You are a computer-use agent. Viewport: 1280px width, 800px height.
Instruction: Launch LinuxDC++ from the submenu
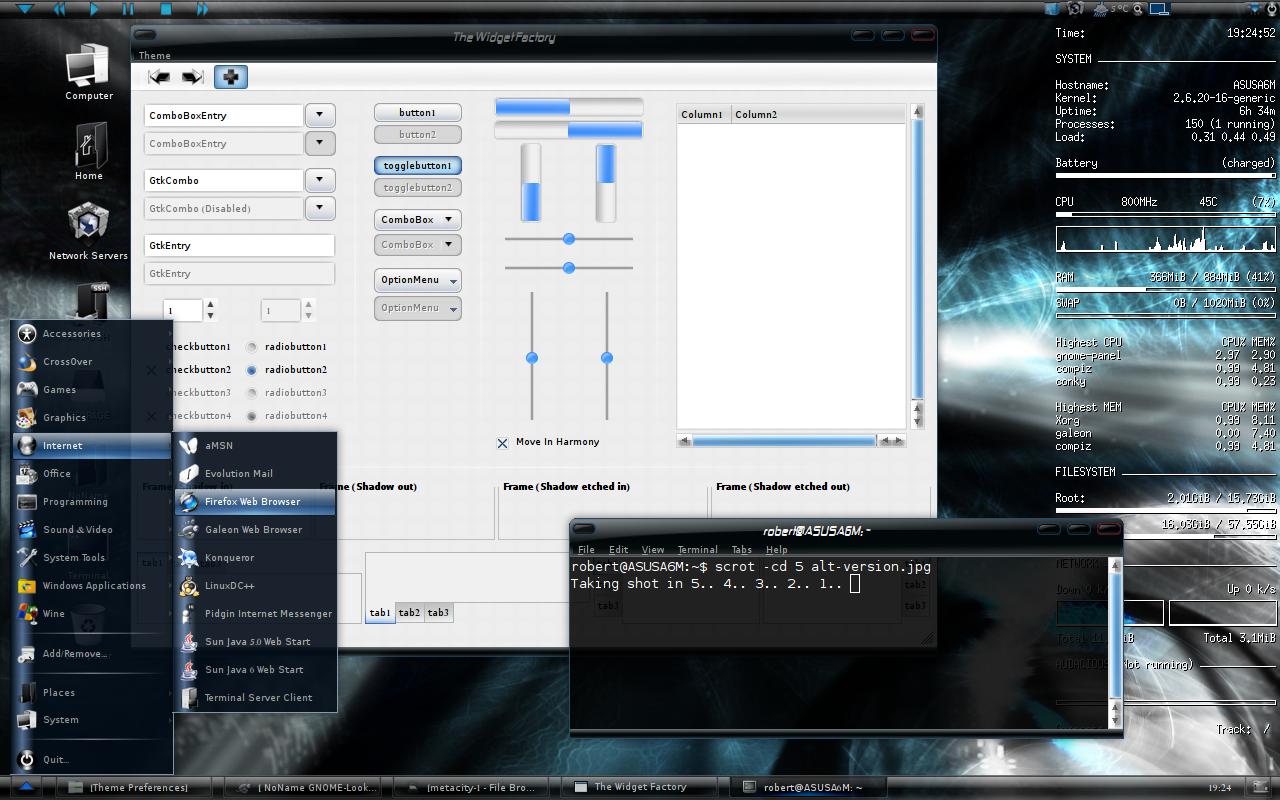coord(256,585)
